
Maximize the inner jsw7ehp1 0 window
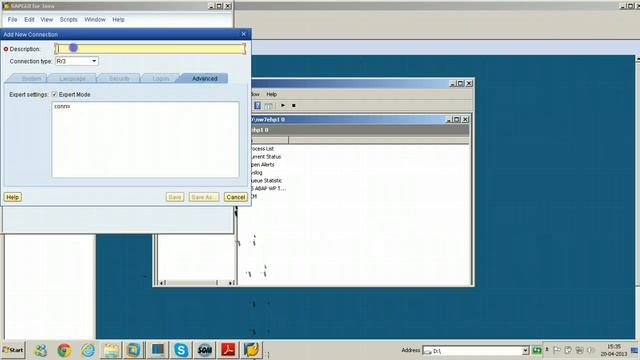tap(457, 119)
